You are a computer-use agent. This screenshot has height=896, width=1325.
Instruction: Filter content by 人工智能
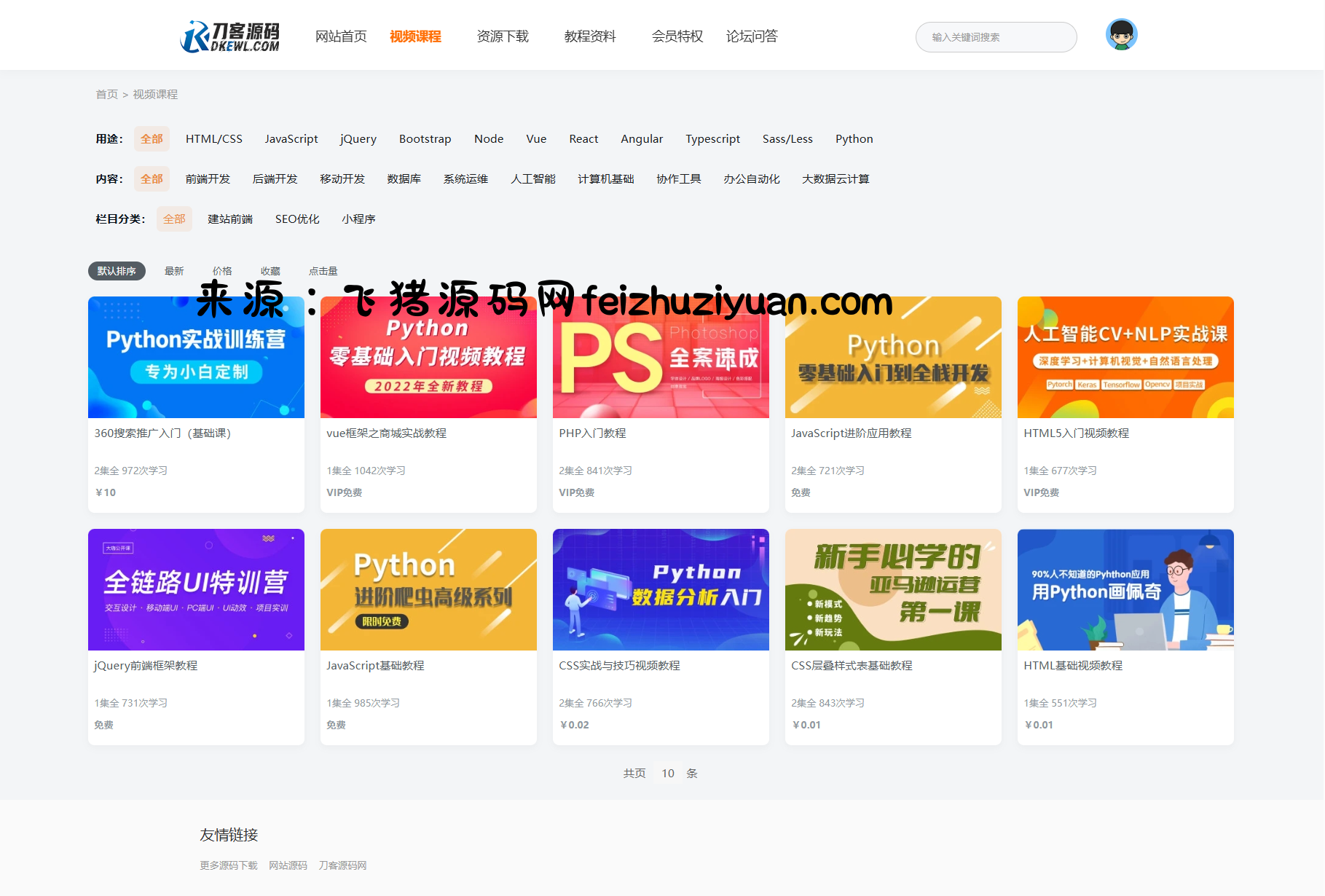[532, 179]
